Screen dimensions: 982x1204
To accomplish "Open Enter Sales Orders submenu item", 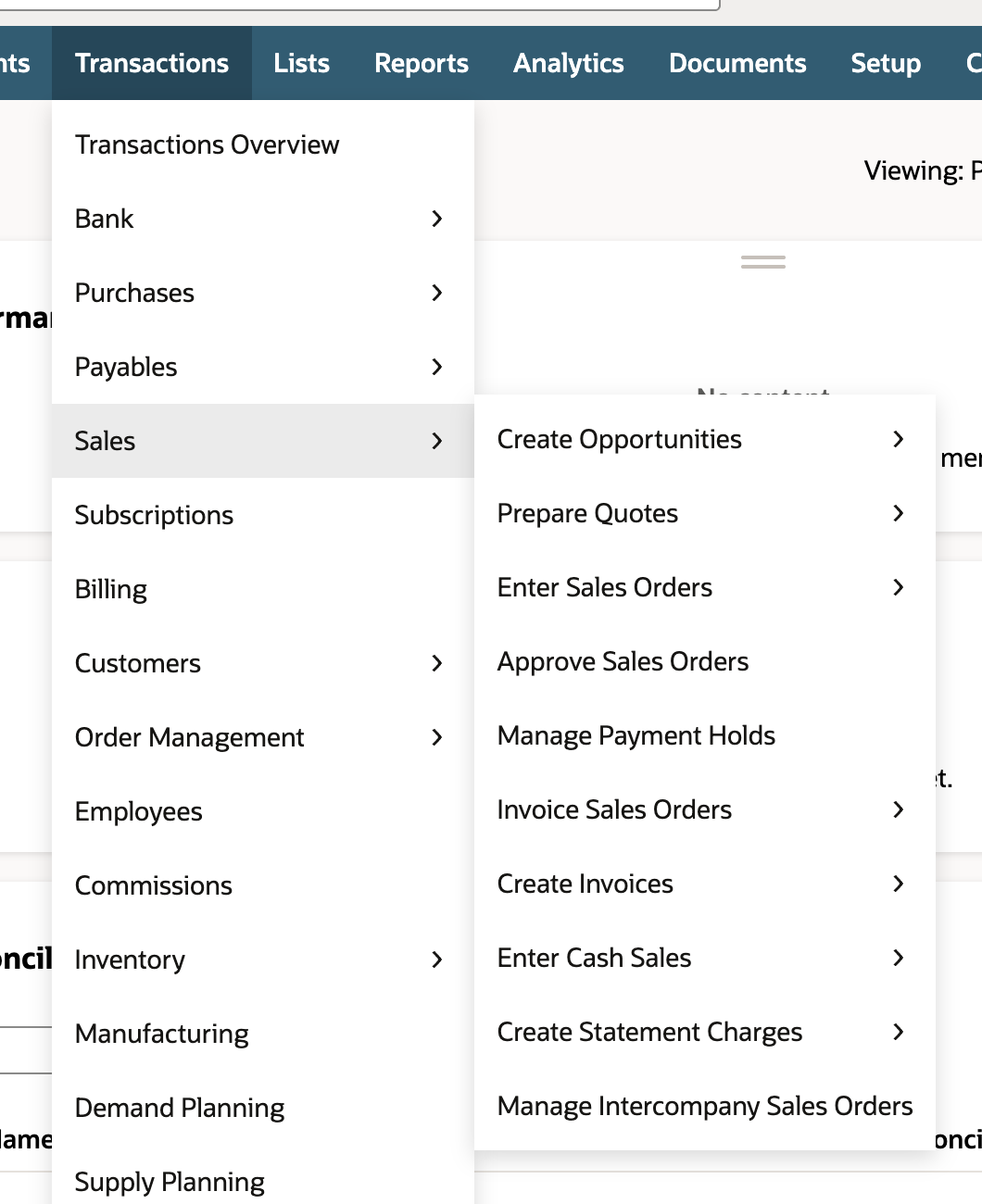I will [705, 587].
